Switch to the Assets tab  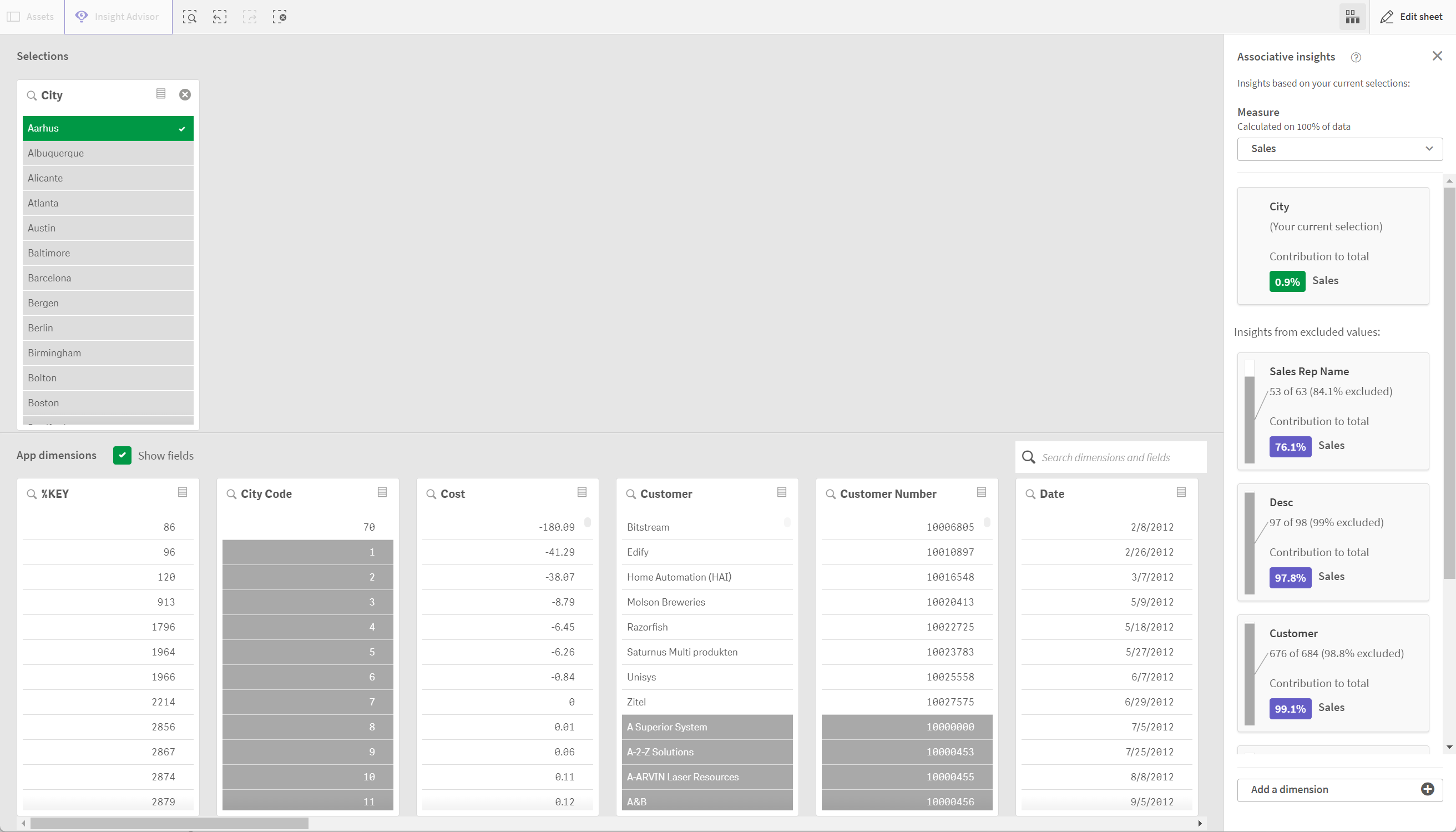[32, 17]
